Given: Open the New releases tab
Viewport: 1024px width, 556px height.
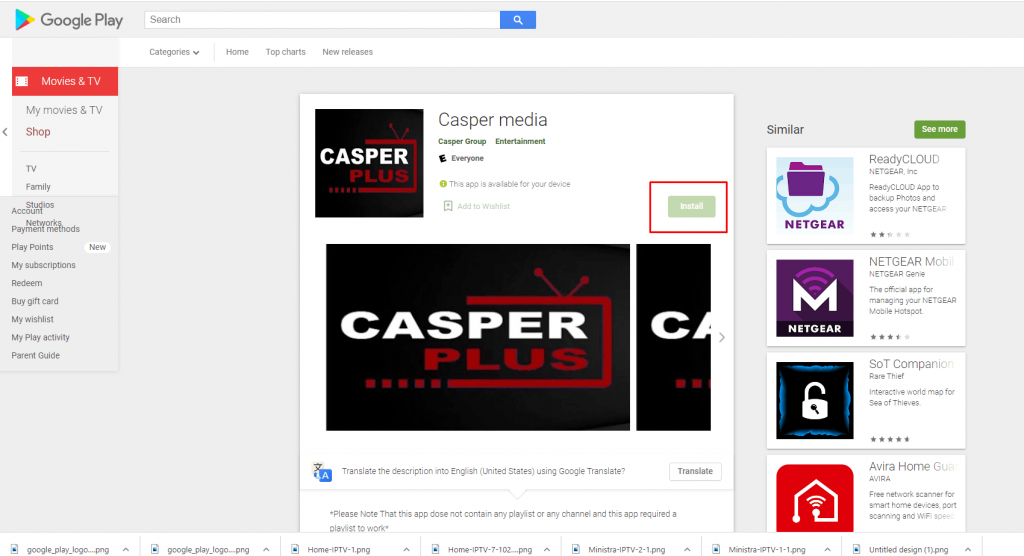Looking at the screenshot, I should (x=347, y=52).
